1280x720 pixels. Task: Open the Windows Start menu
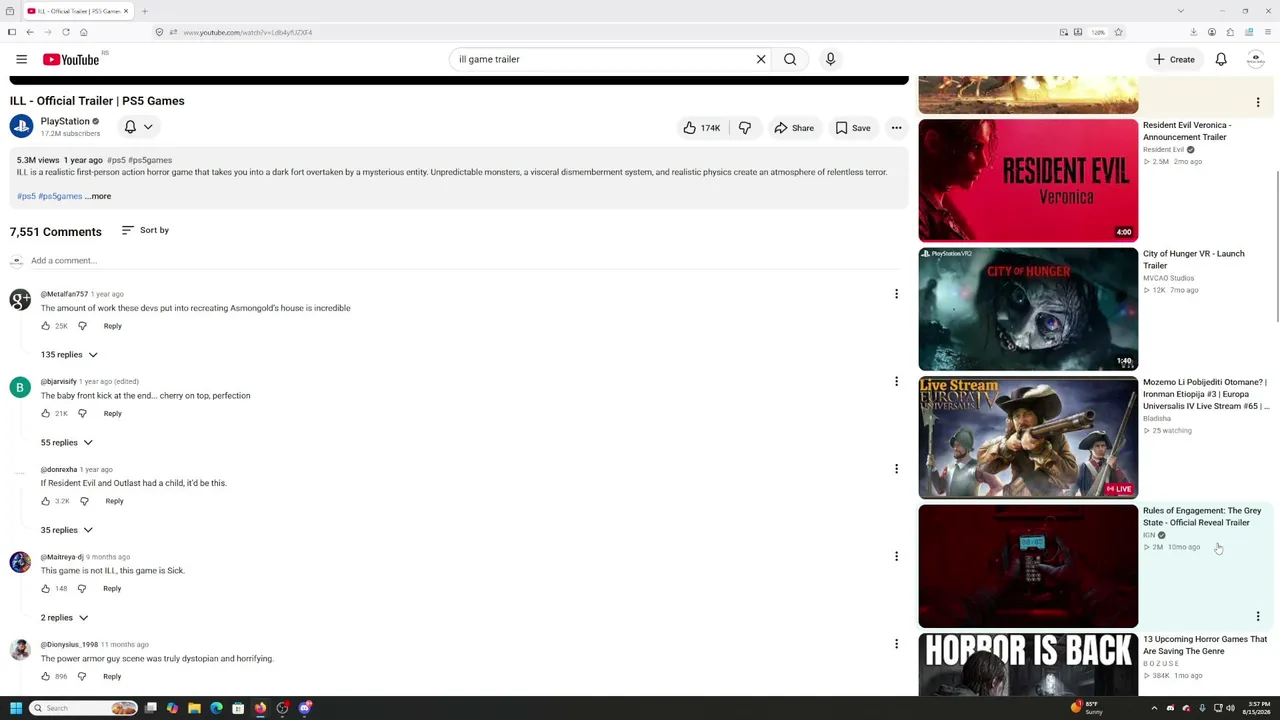[x=16, y=708]
